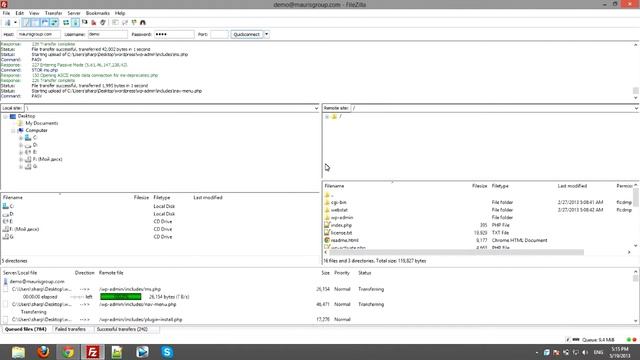
Task: Open the Local site path dropdown
Action: coord(316,108)
